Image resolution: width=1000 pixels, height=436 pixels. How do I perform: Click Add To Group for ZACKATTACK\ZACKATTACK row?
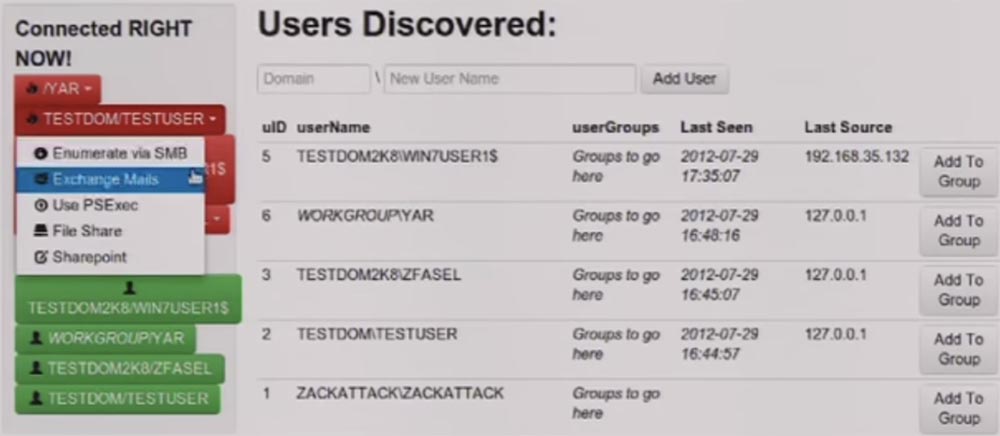click(x=958, y=408)
